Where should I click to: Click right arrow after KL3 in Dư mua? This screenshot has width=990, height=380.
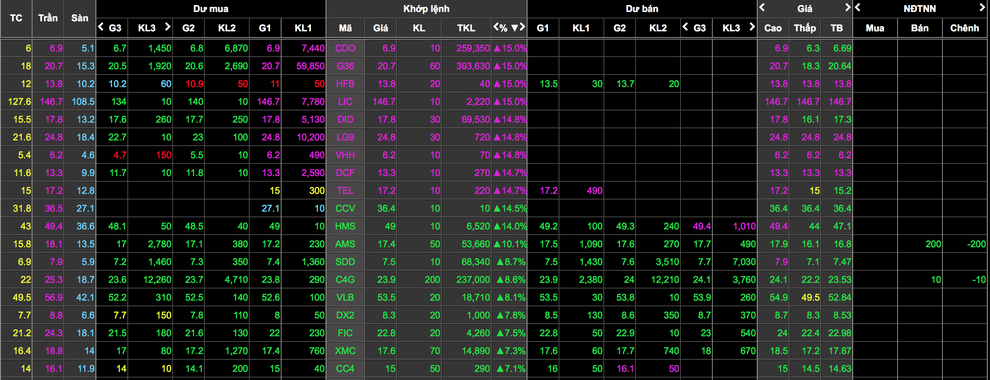pyautogui.click(x=167, y=27)
